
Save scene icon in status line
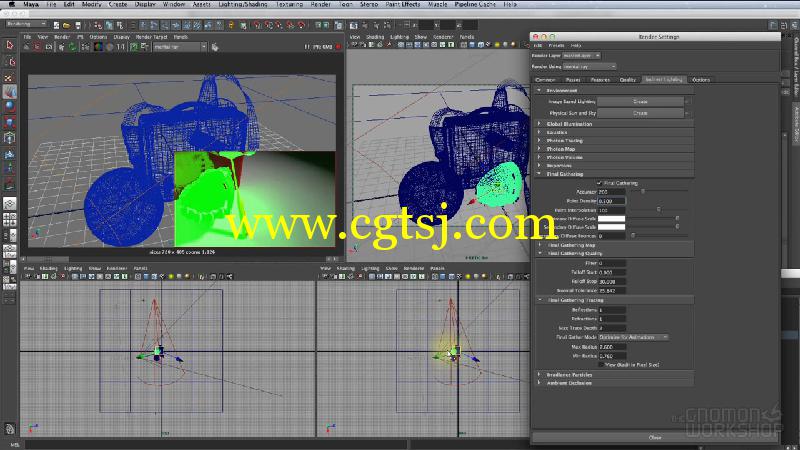tap(78, 25)
